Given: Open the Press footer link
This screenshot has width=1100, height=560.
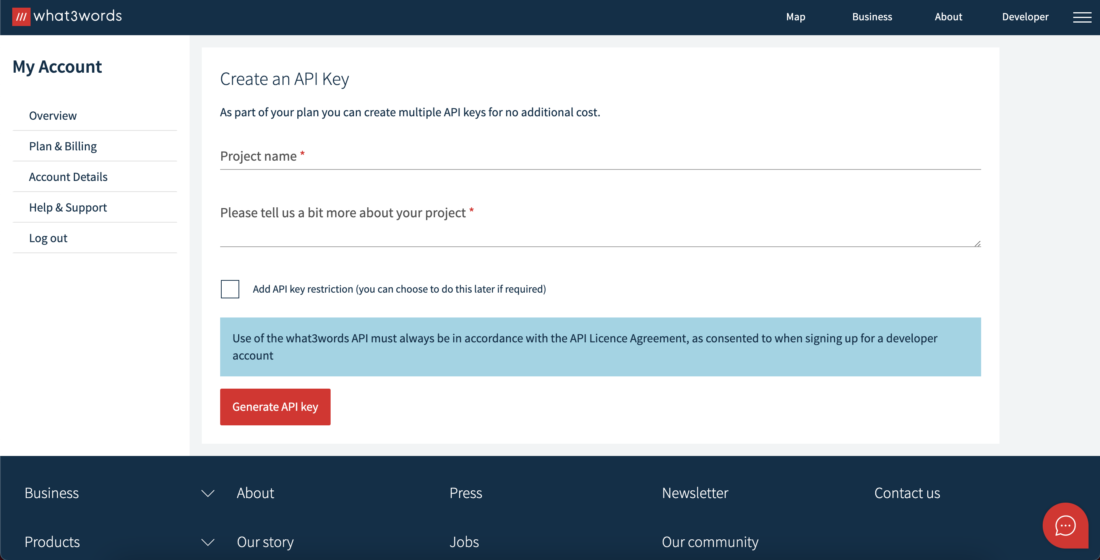Looking at the screenshot, I should click(466, 493).
